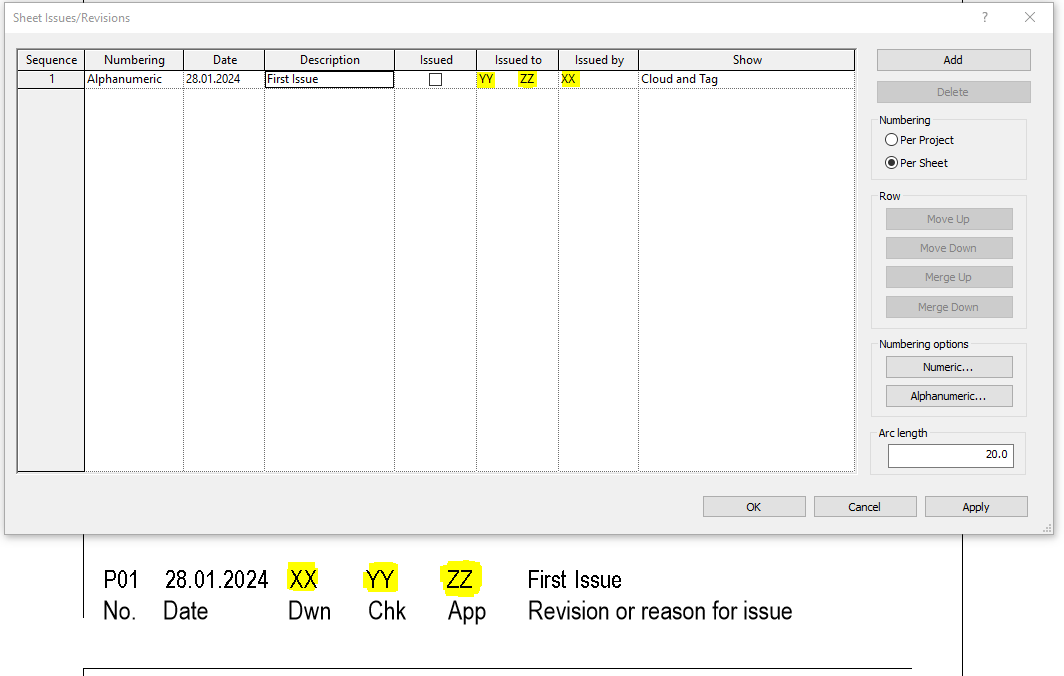Select the Per Sheet numbering option
1064x676 pixels.
click(x=891, y=162)
